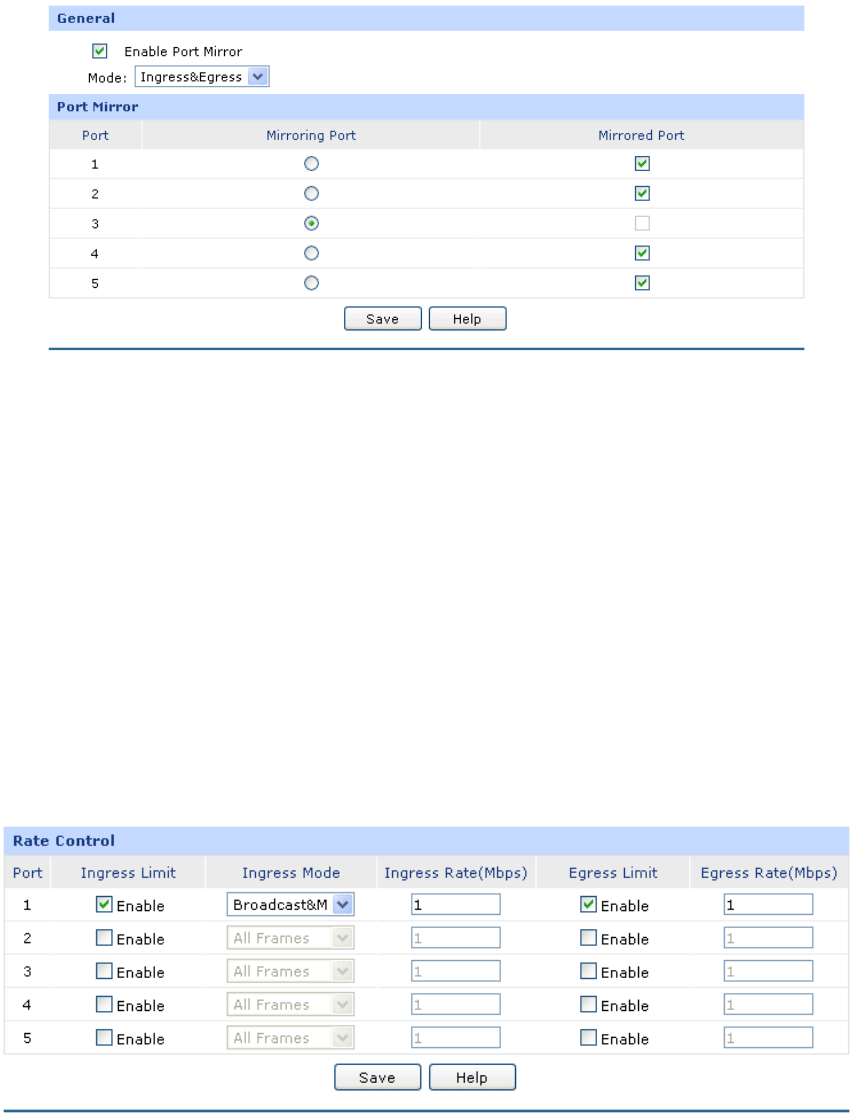
Task: Enable Egress Limit for port 5
Action: tap(588, 1037)
